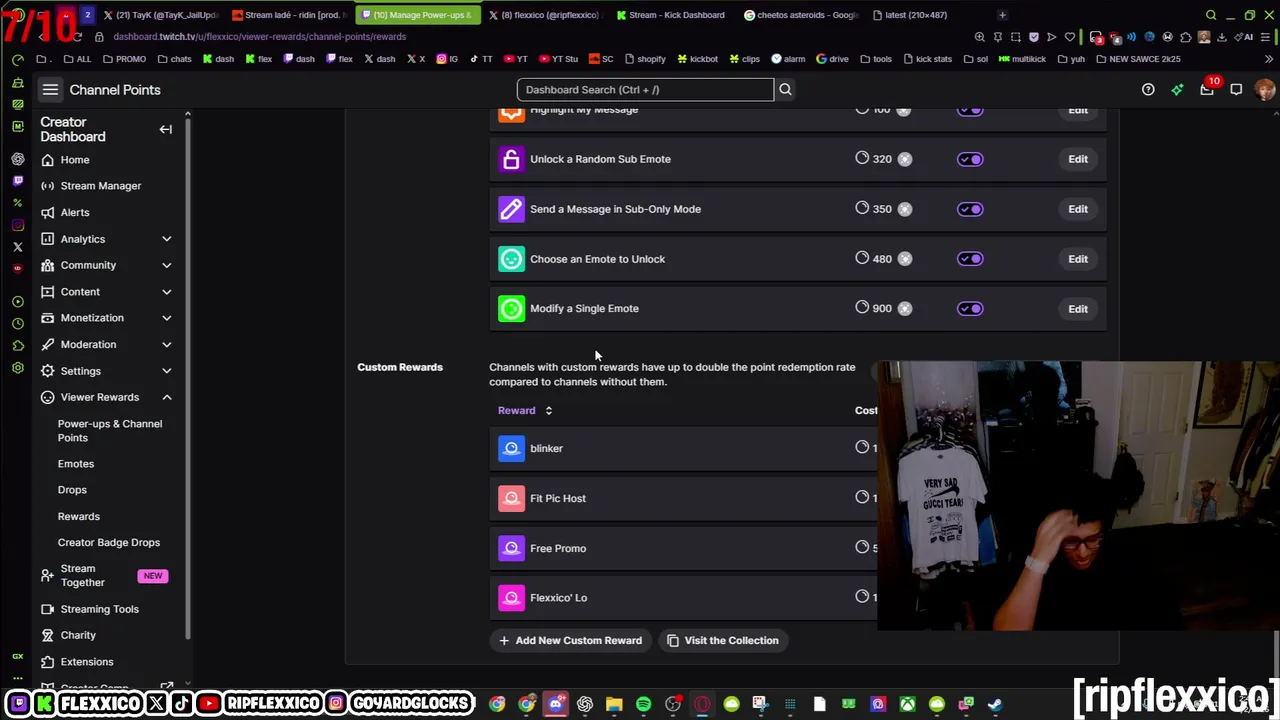Image resolution: width=1280 pixels, height=720 pixels.
Task: Click the Free Promo reward icon
Action: [511, 548]
